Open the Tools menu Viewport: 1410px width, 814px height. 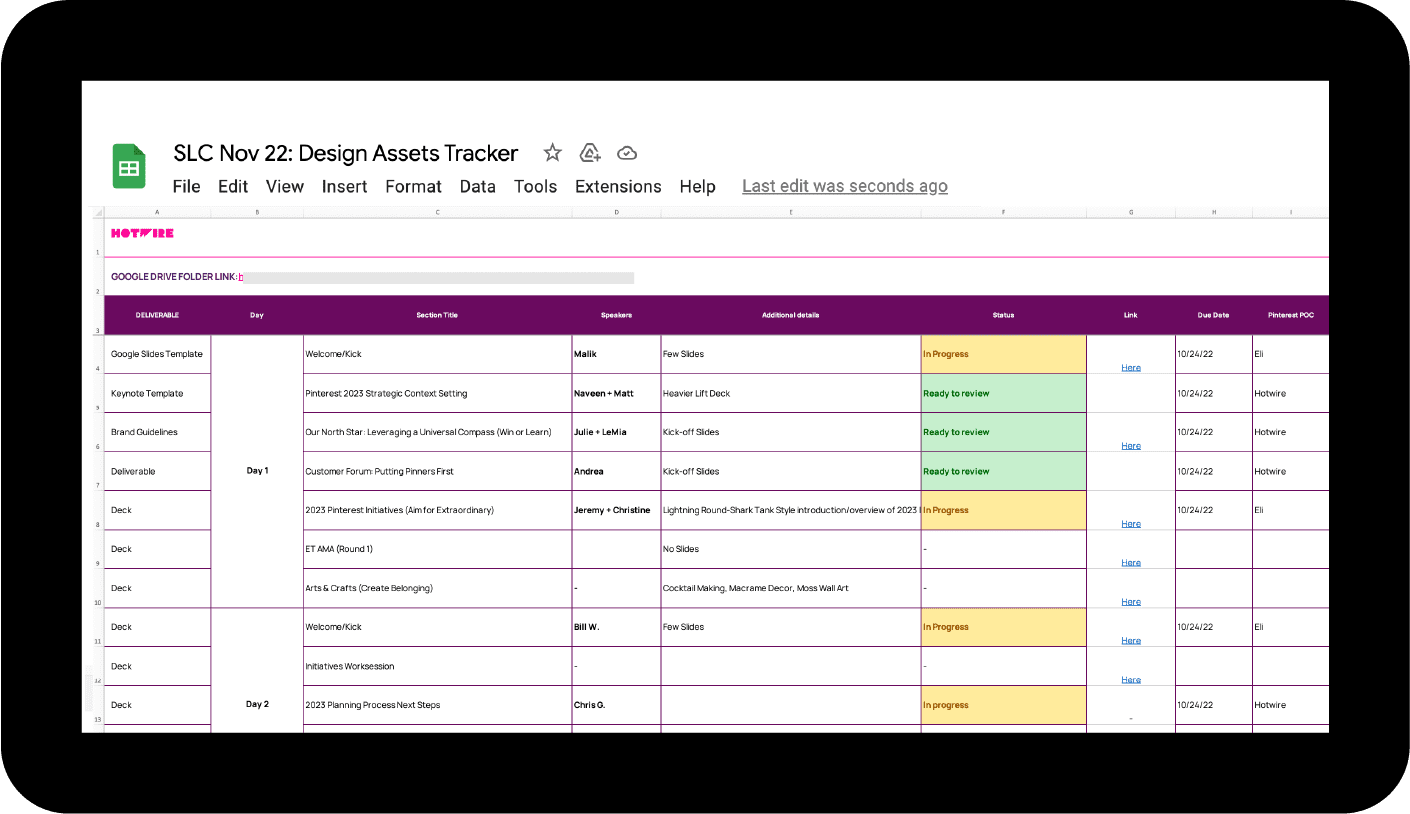pyautogui.click(x=535, y=186)
